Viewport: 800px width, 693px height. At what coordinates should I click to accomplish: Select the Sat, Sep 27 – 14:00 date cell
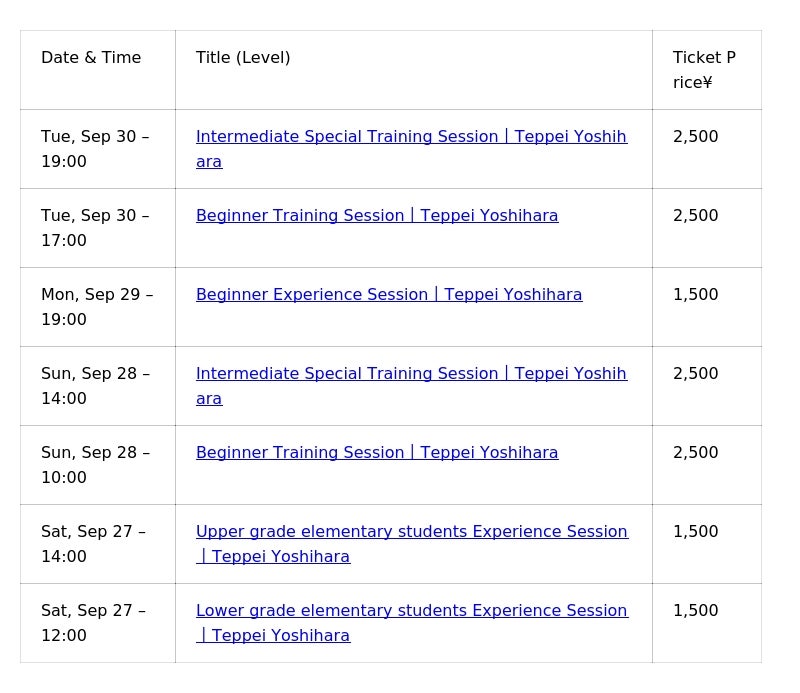pyautogui.click(x=93, y=544)
